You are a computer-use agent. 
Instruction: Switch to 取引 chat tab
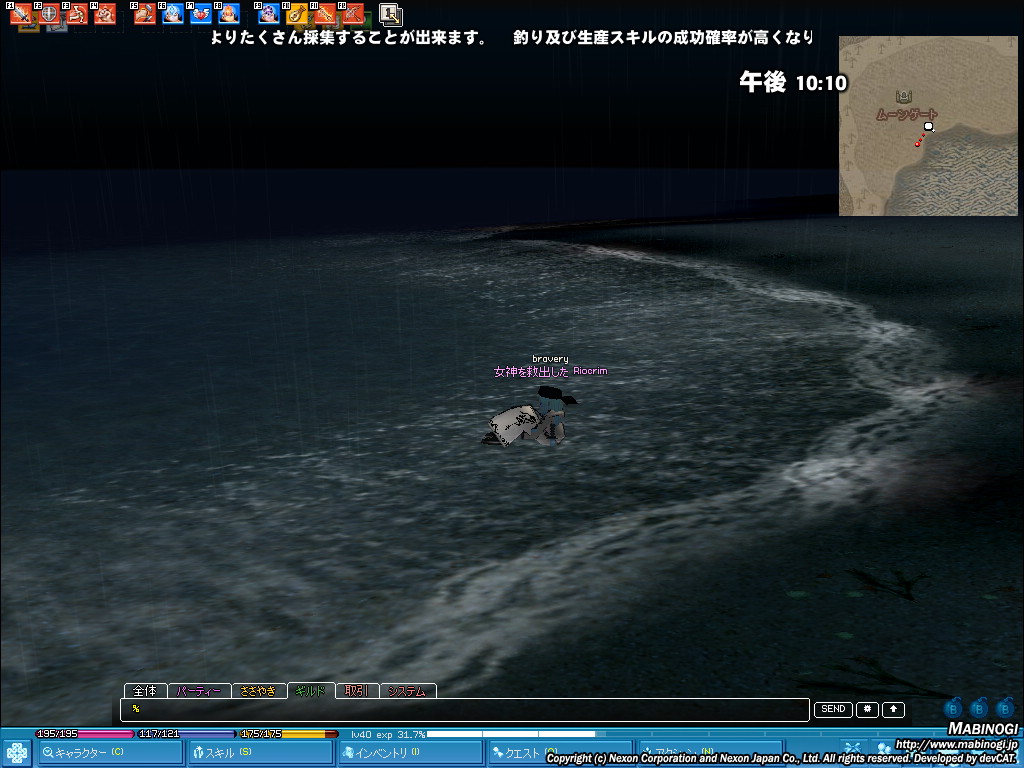[x=357, y=691]
